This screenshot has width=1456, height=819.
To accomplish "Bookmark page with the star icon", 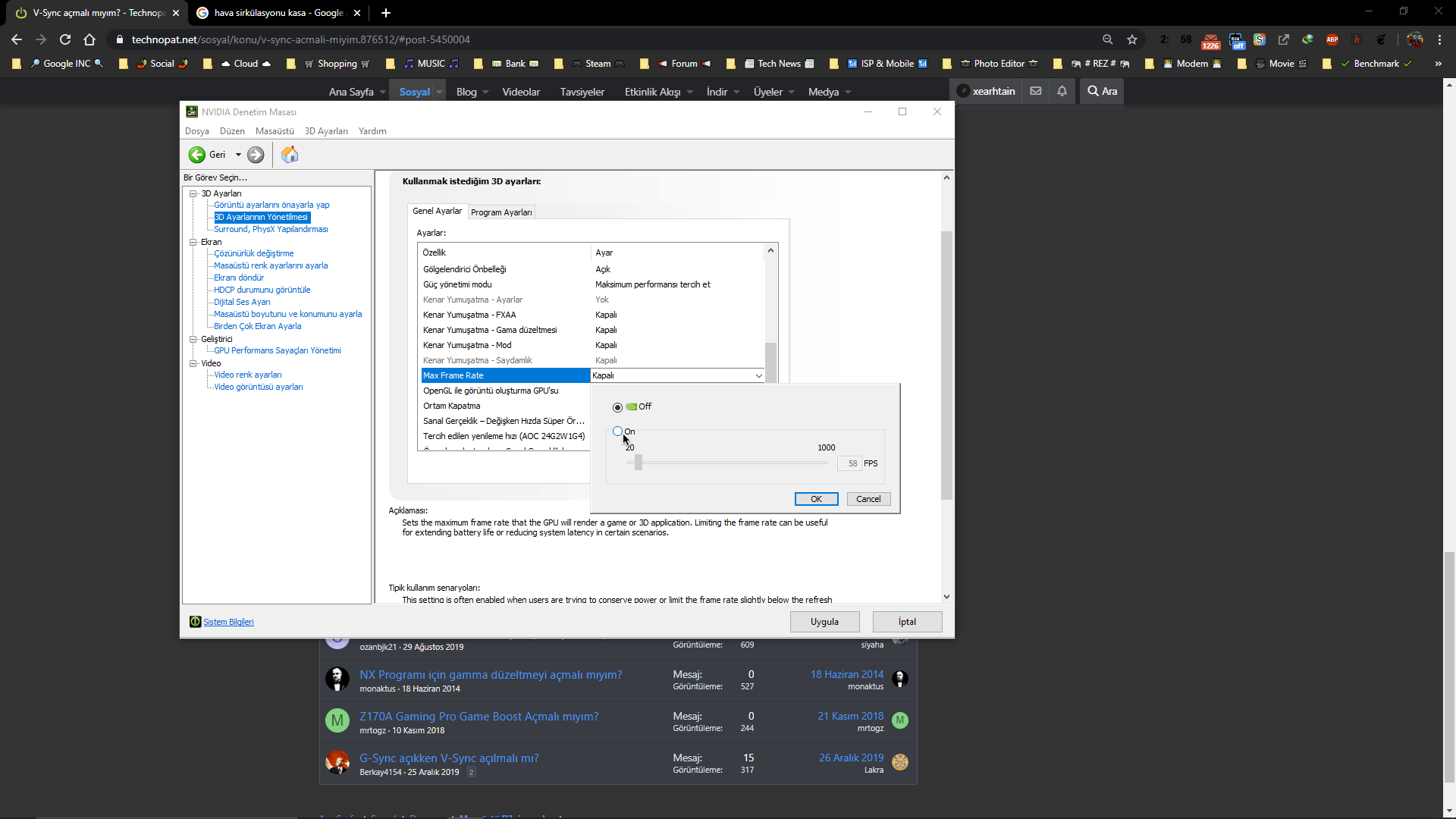I will click(x=1132, y=39).
